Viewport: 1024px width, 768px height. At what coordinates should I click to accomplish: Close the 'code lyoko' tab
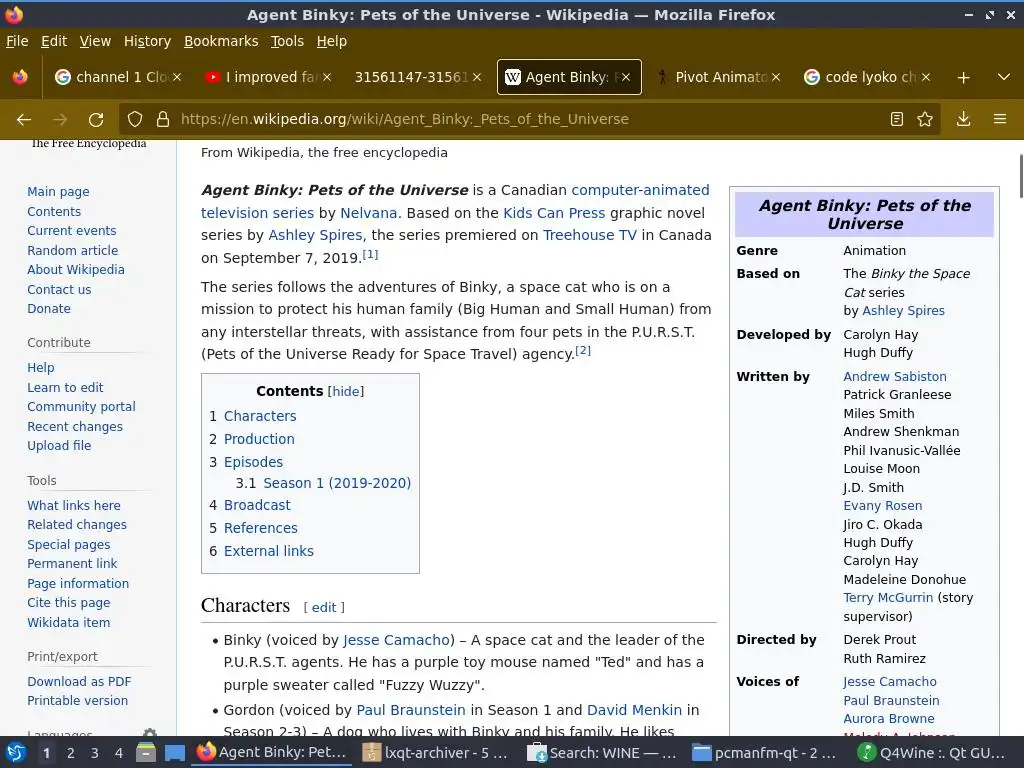[925, 77]
